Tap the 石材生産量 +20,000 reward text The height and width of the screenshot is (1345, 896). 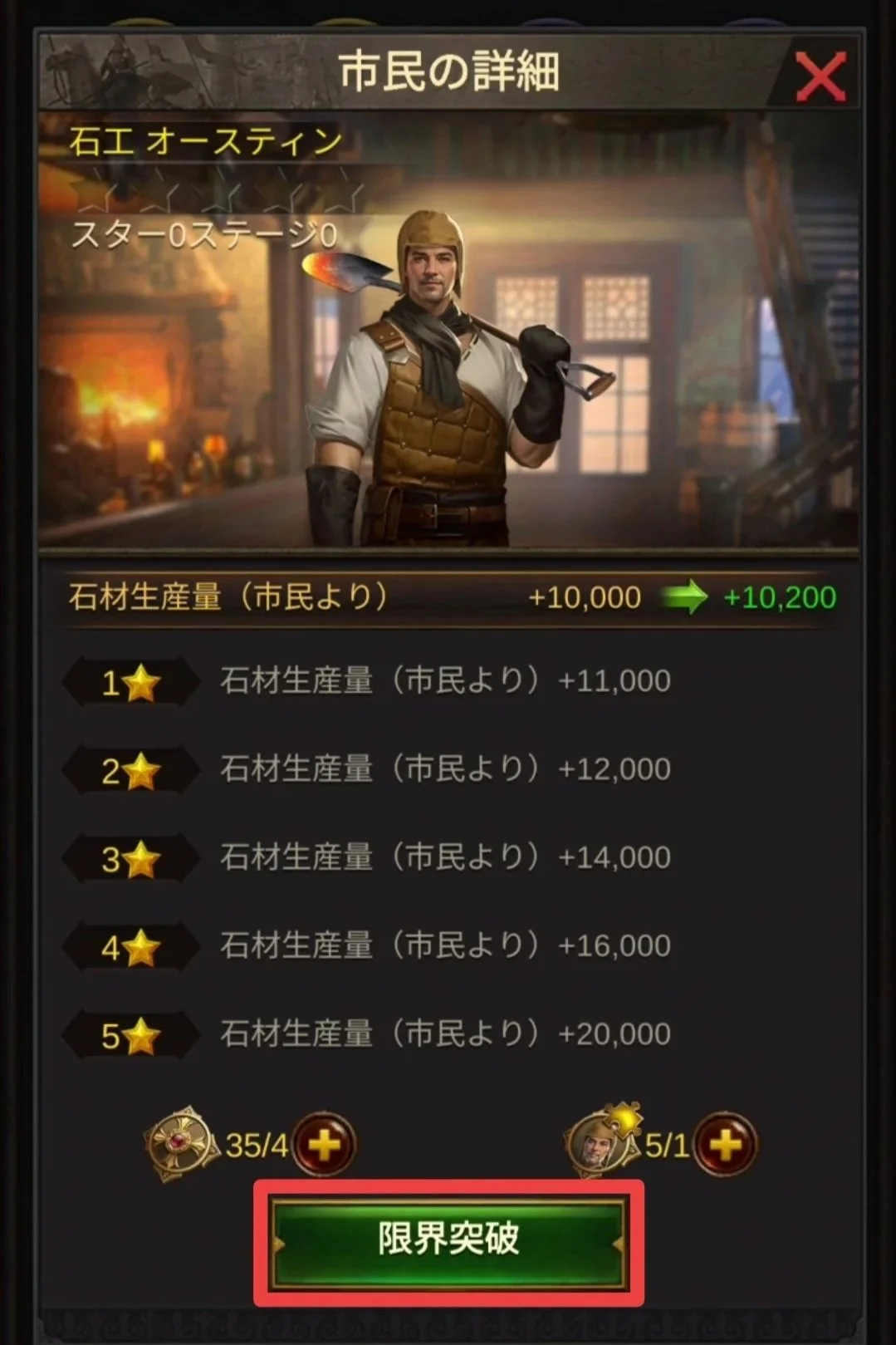click(445, 1034)
